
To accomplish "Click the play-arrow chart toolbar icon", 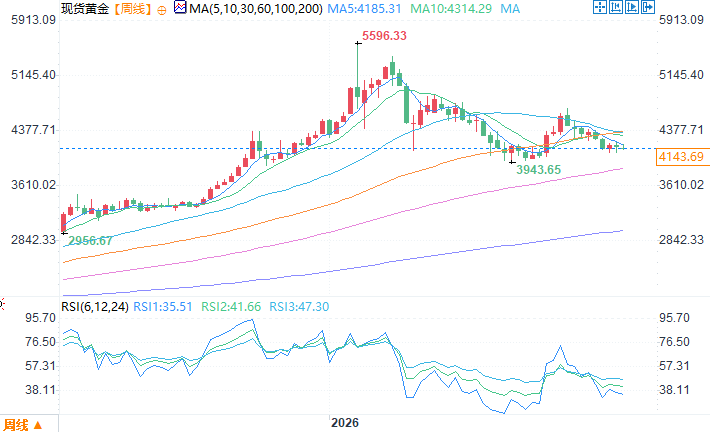I will 632,7.
